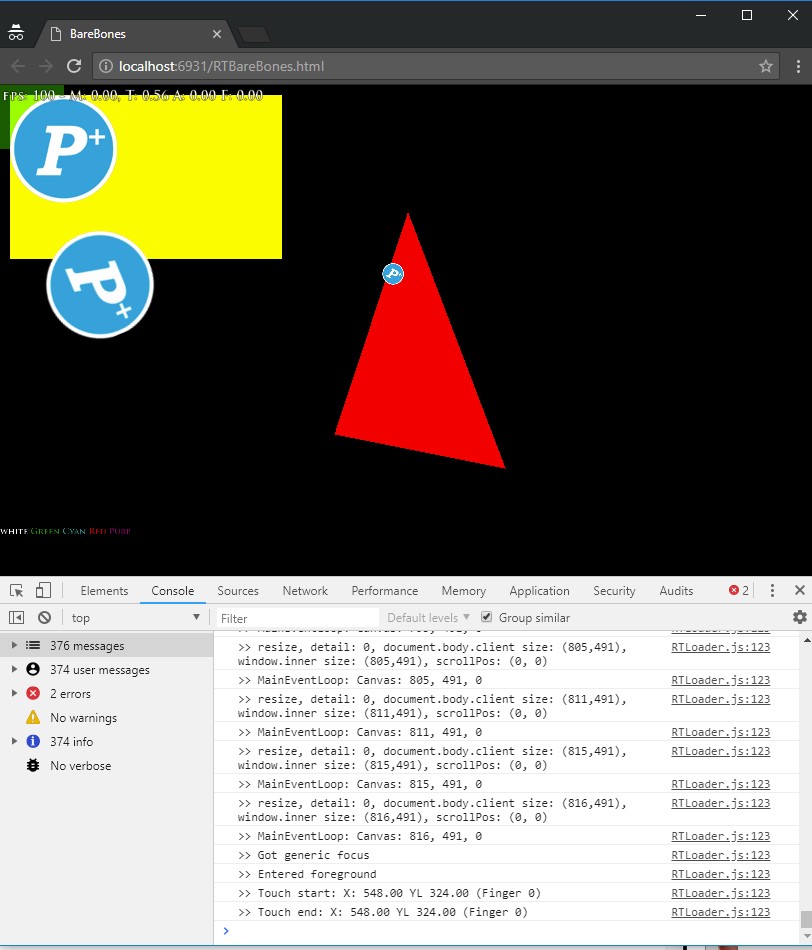Image resolution: width=812 pixels, height=950 pixels.
Task: Switch to the Network tab
Action: 305,591
